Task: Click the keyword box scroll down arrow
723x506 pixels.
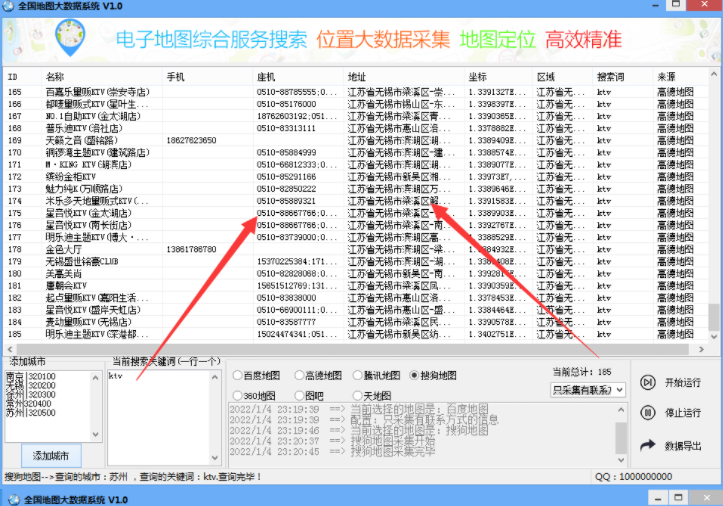Action: point(215,458)
